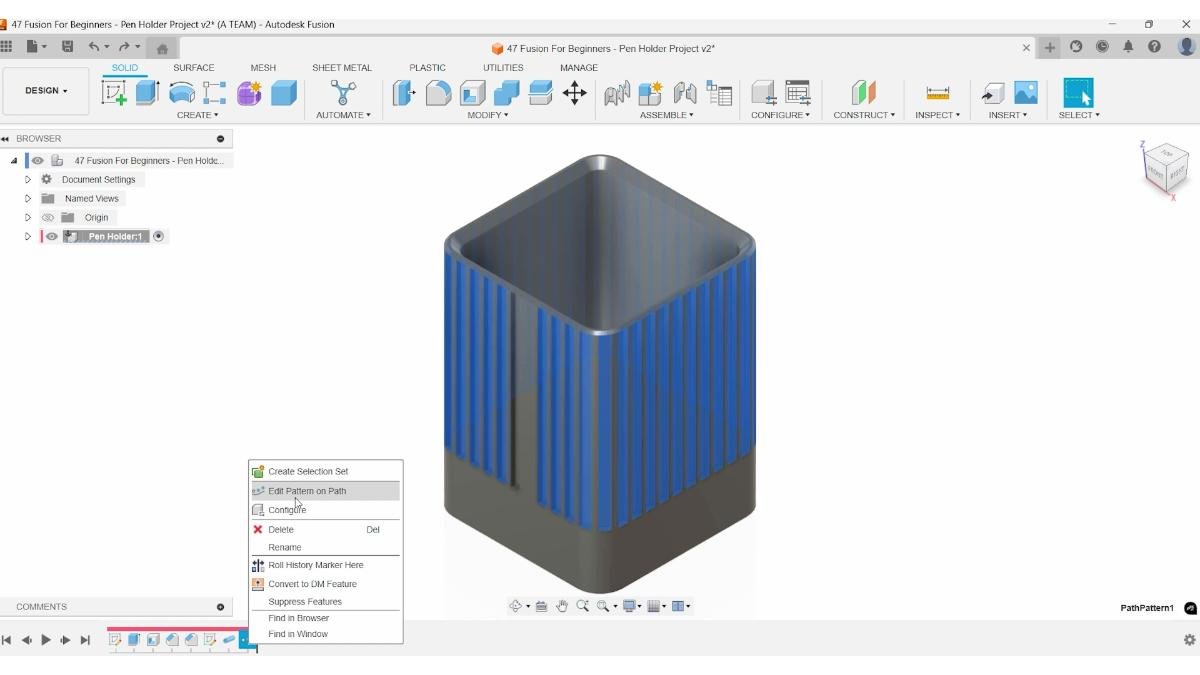Image resolution: width=1200 pixels, height=675 pixels.
Task: Select the Combine tool
Action: click(506, 93)
